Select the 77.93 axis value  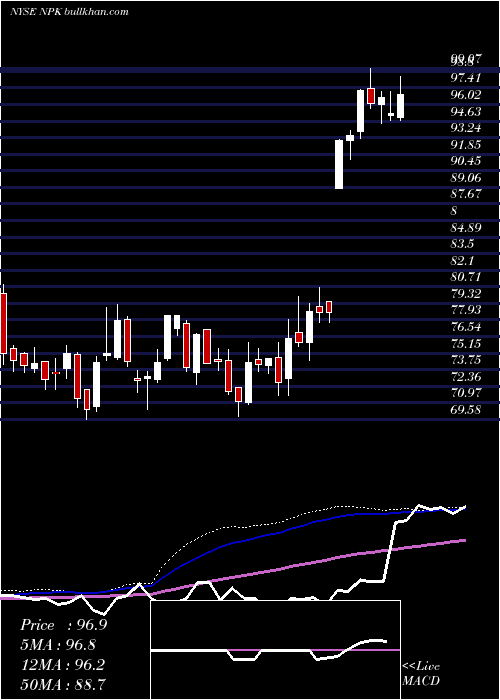point(466,310)
